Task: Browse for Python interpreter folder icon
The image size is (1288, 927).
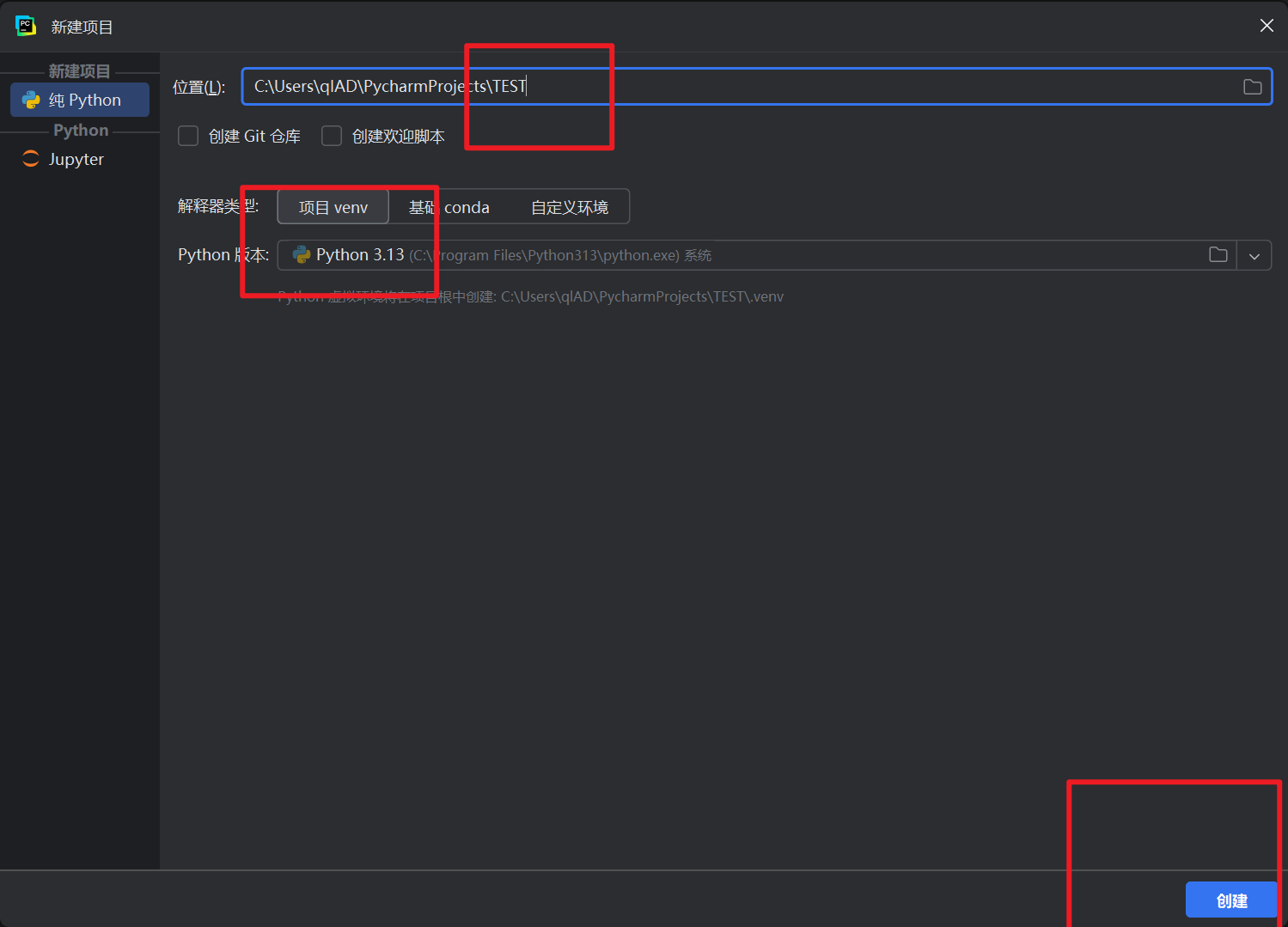Action: [x=1218, y=254]
